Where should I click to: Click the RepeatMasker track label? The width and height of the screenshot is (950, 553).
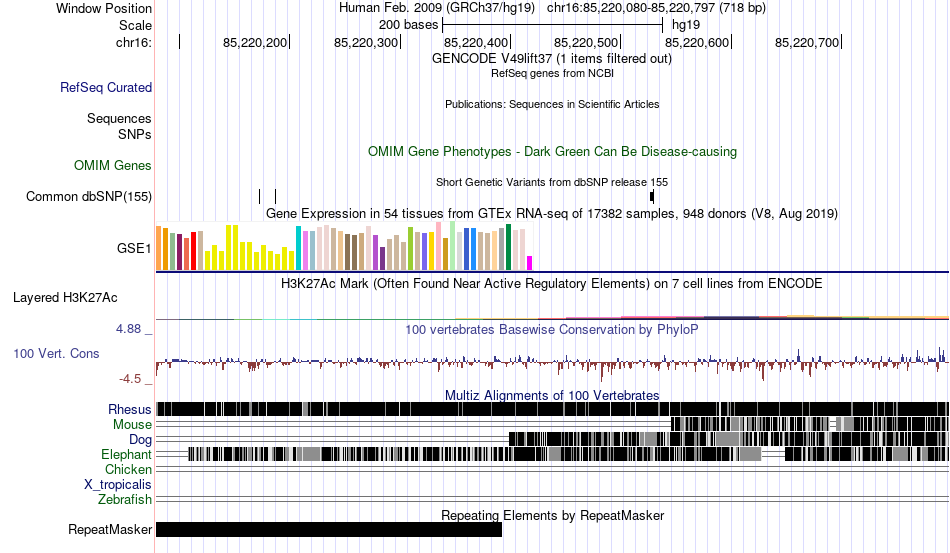click(110, 529)
